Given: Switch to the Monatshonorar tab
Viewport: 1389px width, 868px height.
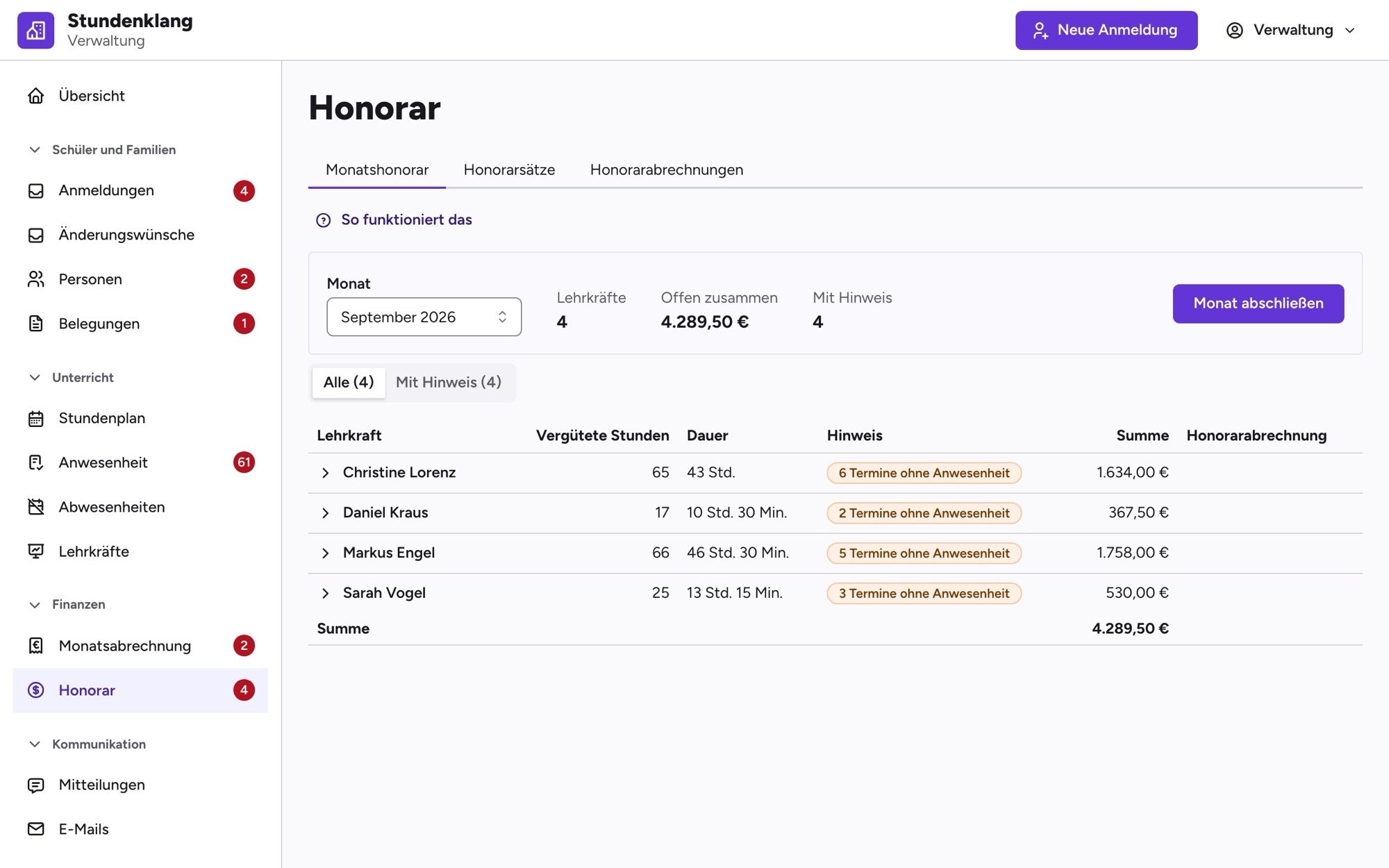Looking at the screenshot, I should 377,170.
